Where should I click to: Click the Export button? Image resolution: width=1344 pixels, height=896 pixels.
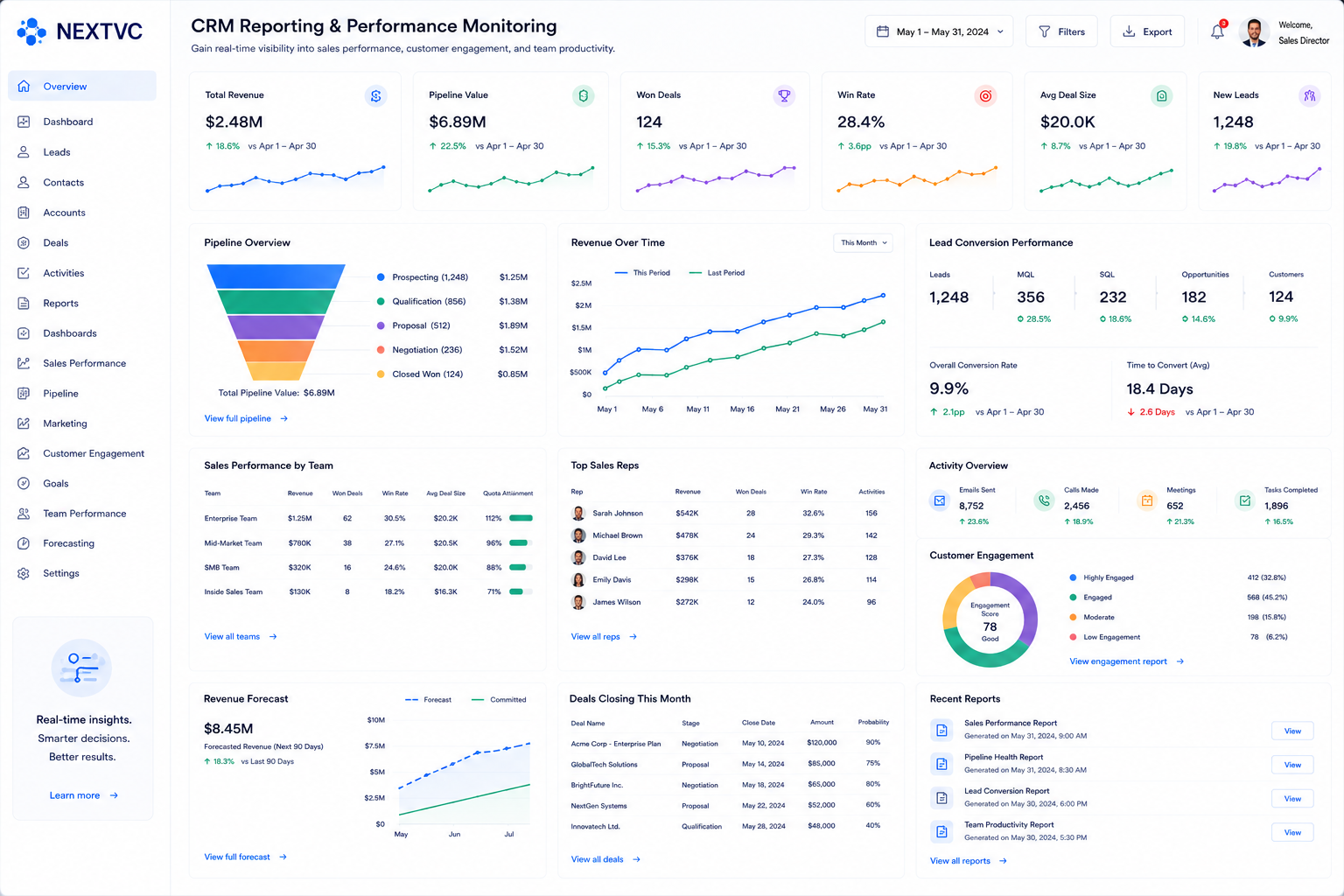(x=1147, y=31)
